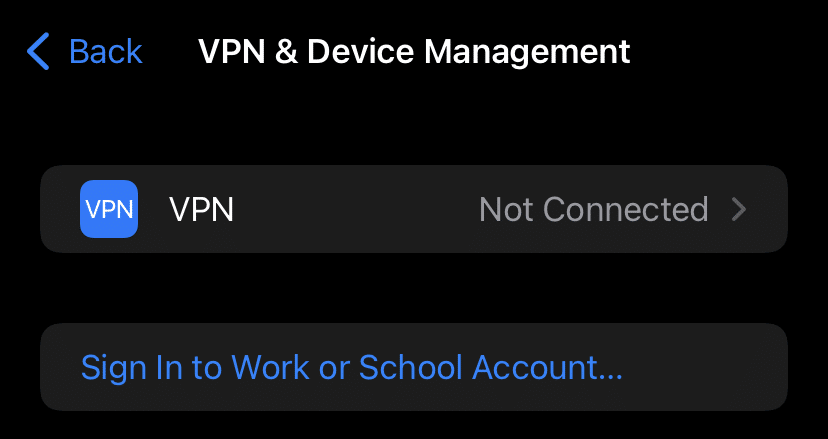Tap the page heading in navigation bar
The image size is (828, 439).
[414, 51]
